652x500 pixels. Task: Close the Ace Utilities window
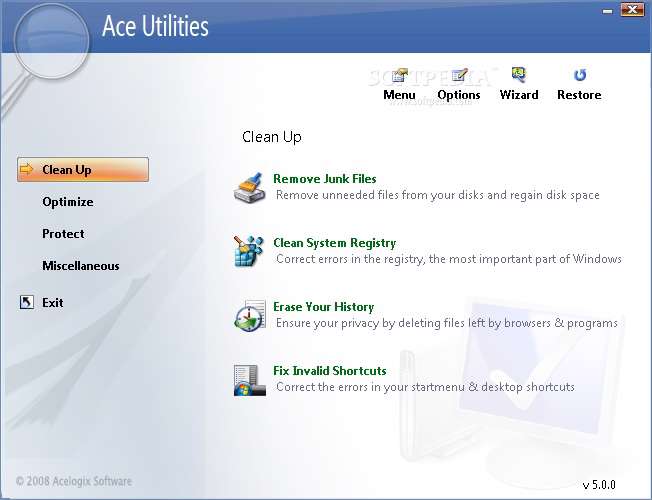pyautogui.click(x=632, y=9)
